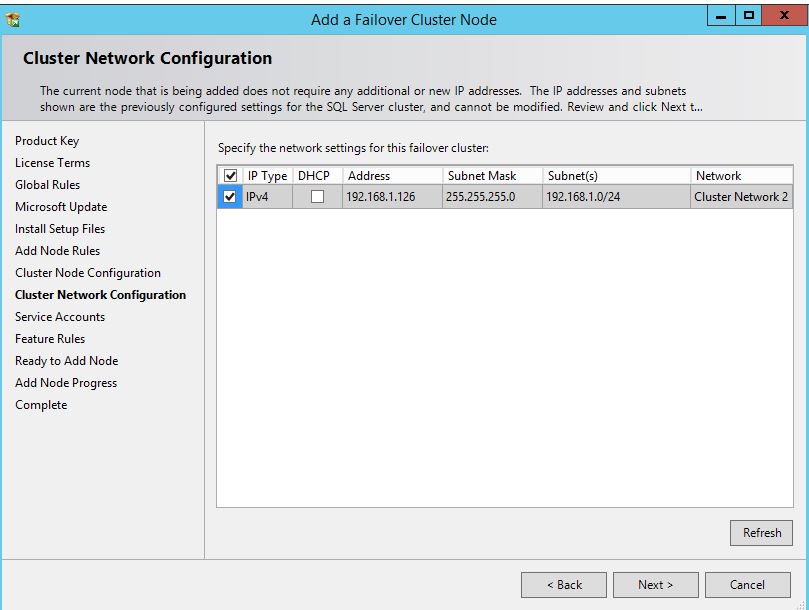Viewport: 809px width, 610px height.
Task: Go to next step with Next button
Action: pos(655,585)
